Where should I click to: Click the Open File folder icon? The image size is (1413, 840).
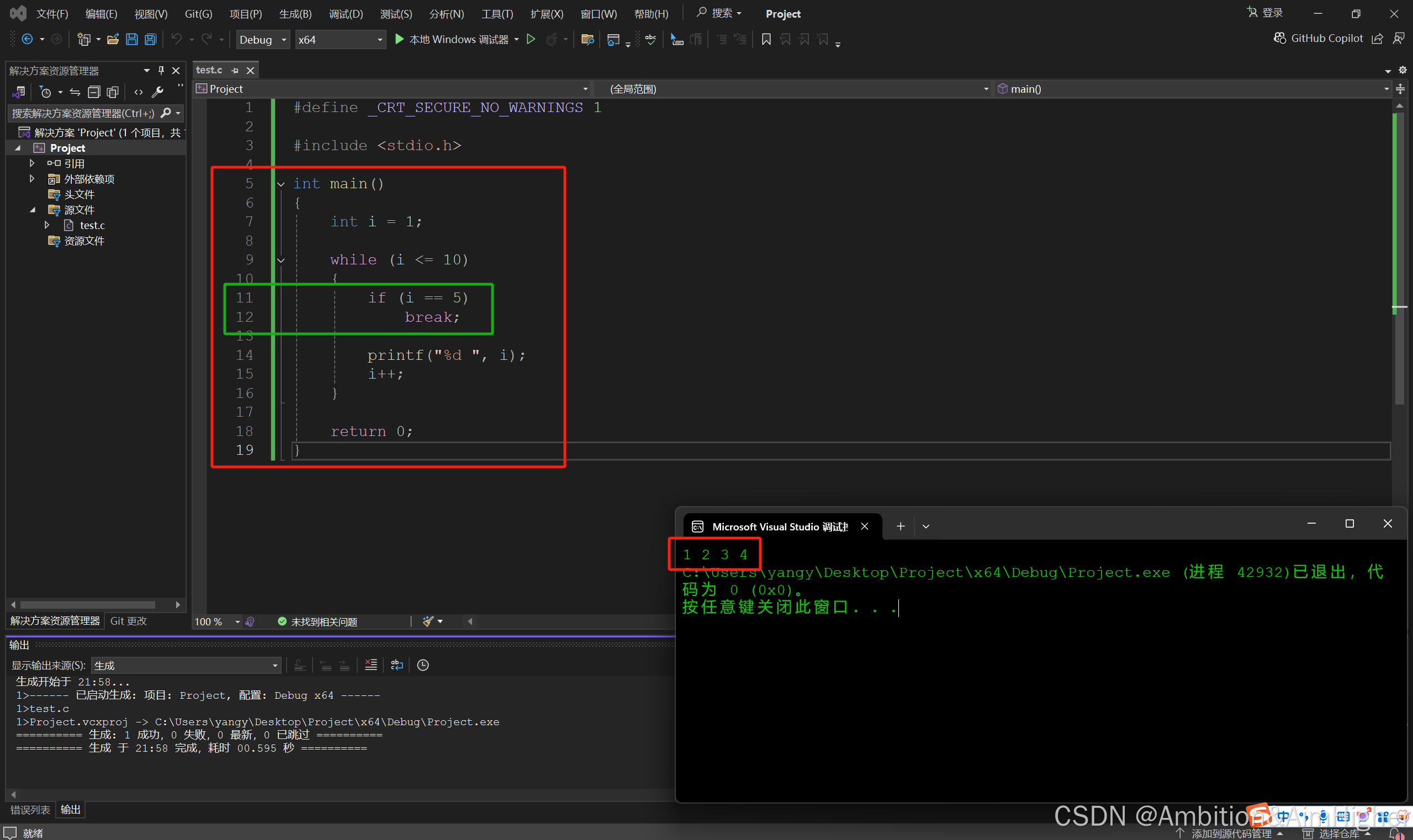[113, 40]
